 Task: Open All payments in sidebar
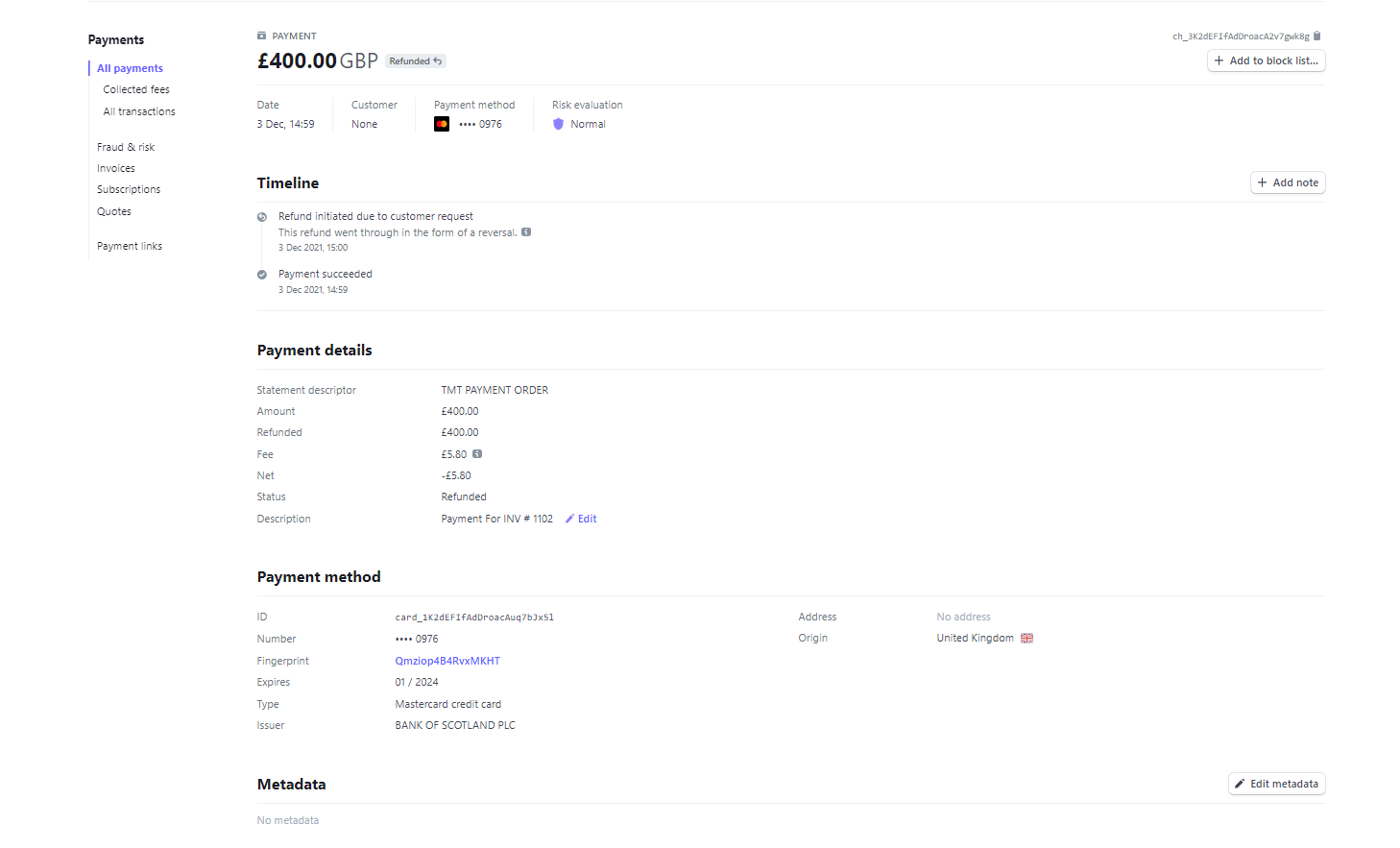pos(130,68)
